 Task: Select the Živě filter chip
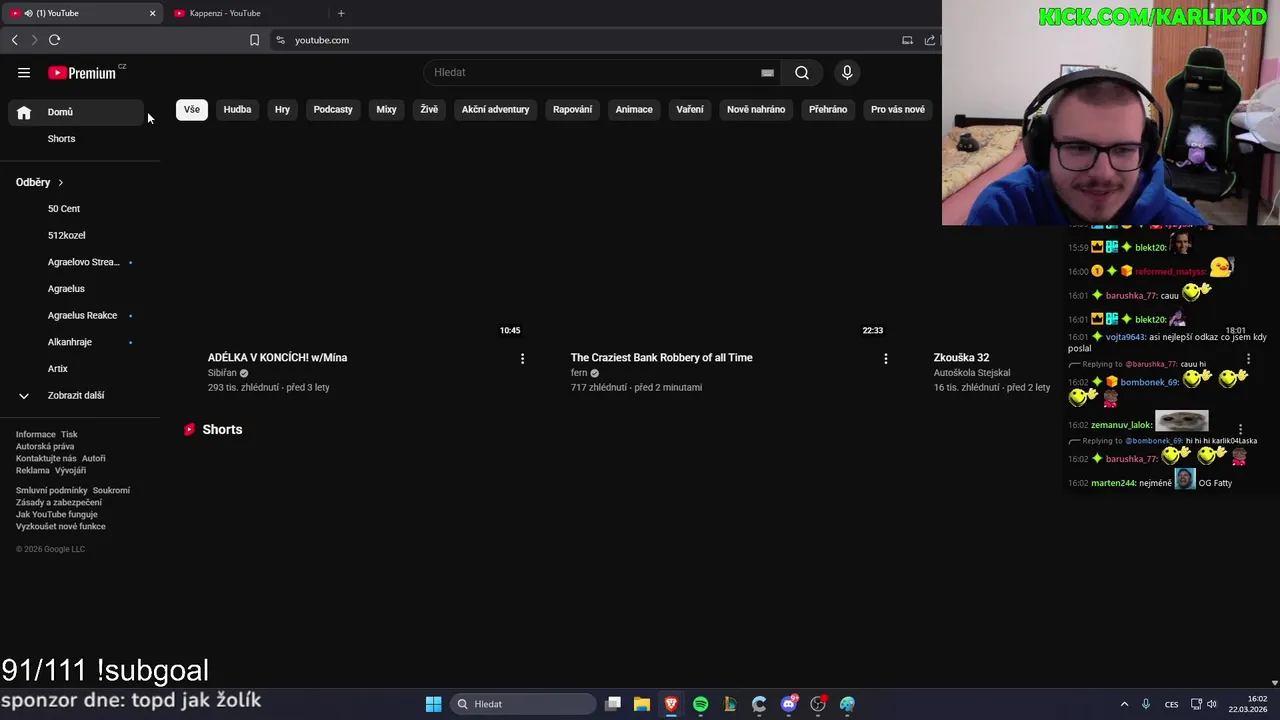429,109
